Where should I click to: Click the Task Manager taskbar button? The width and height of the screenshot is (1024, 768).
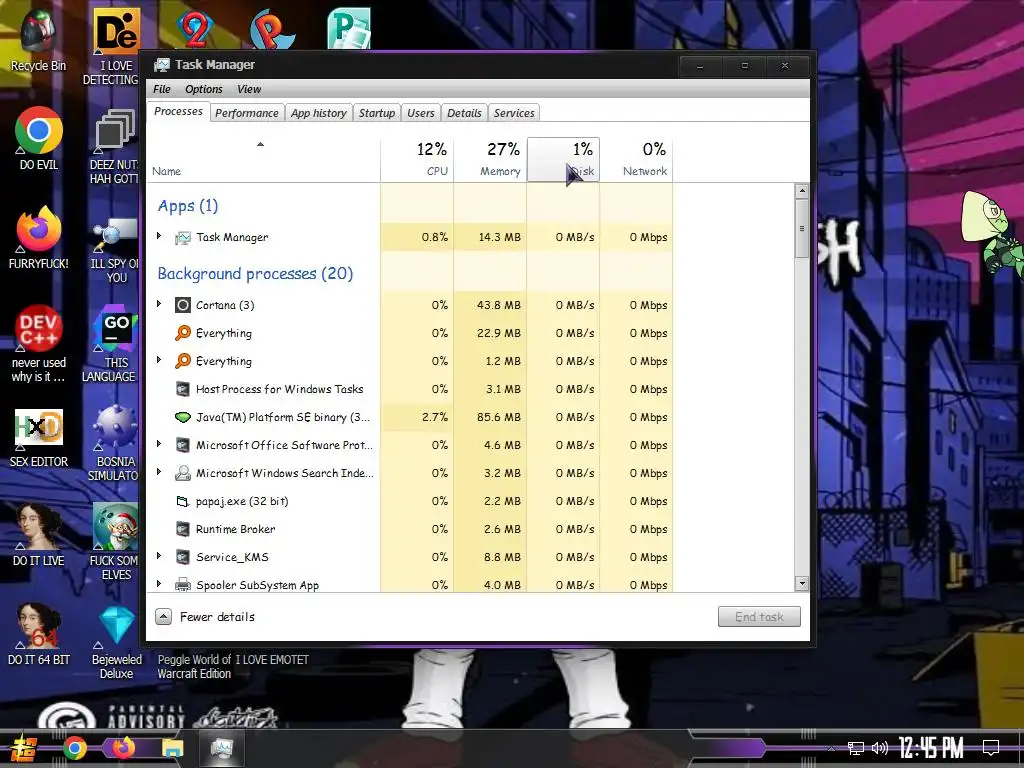[221, 748]
